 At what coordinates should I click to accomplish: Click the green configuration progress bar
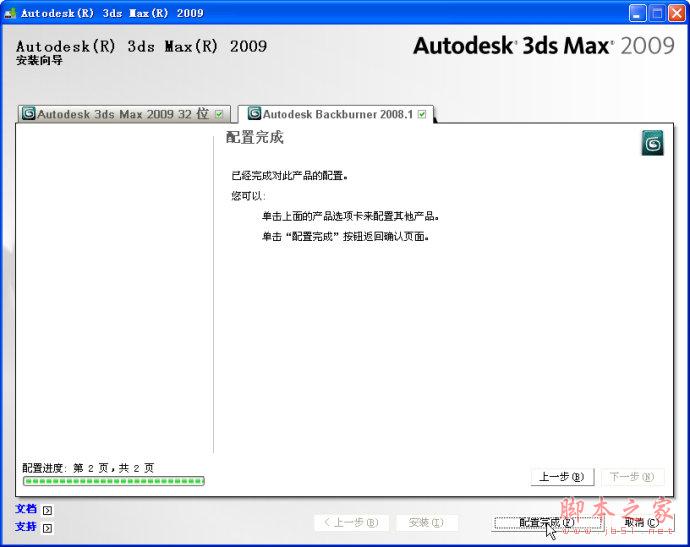pyautogui.click(x=114, y=481)
